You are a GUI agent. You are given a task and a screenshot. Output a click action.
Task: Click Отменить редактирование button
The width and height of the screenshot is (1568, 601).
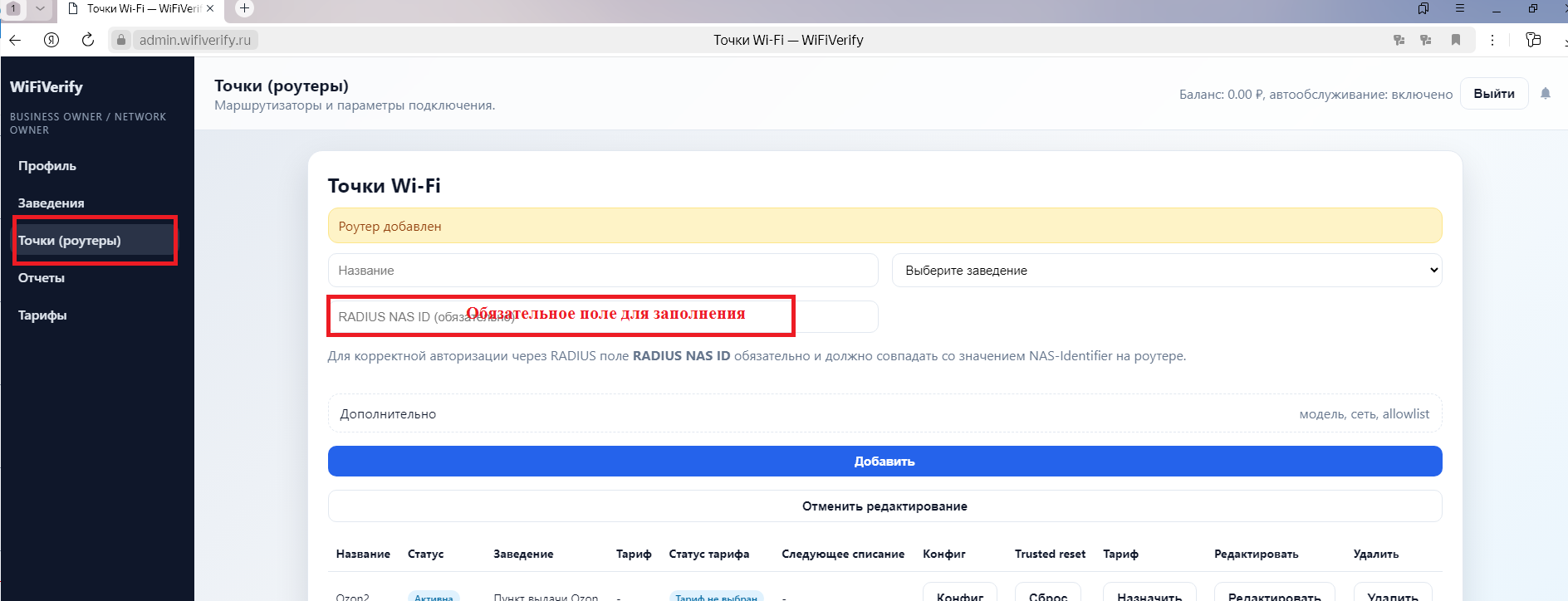pos(884,506)
